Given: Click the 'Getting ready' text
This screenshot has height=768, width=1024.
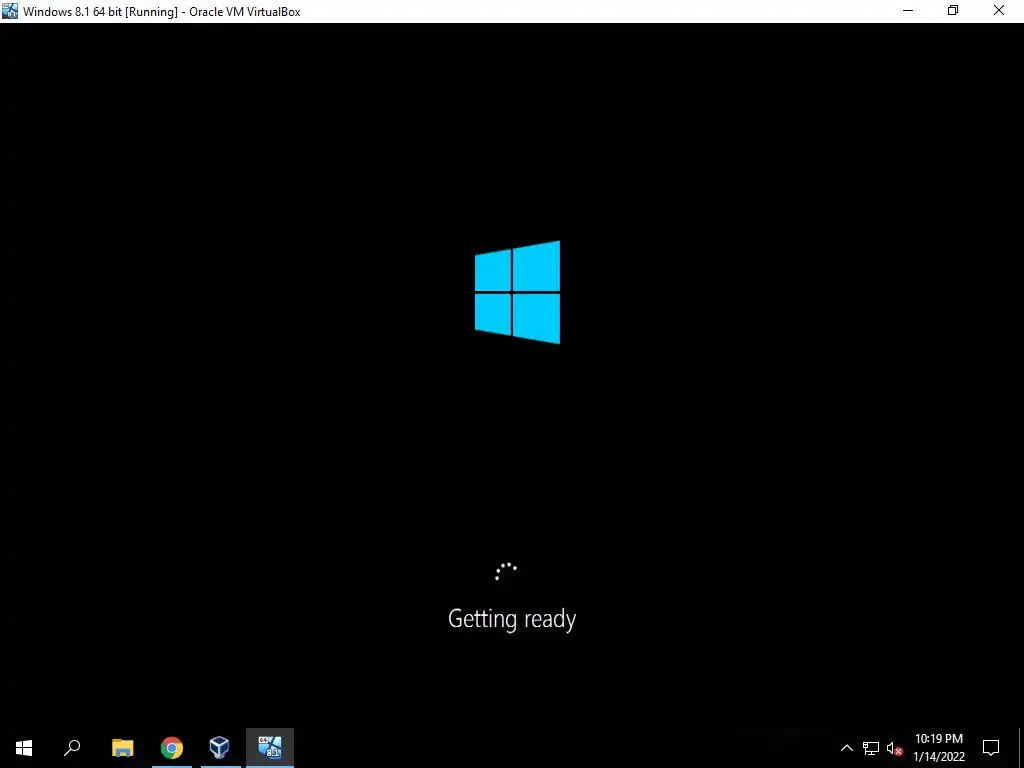Looking at the screenshot, I should pyautogui.click(x=512, y=619).
